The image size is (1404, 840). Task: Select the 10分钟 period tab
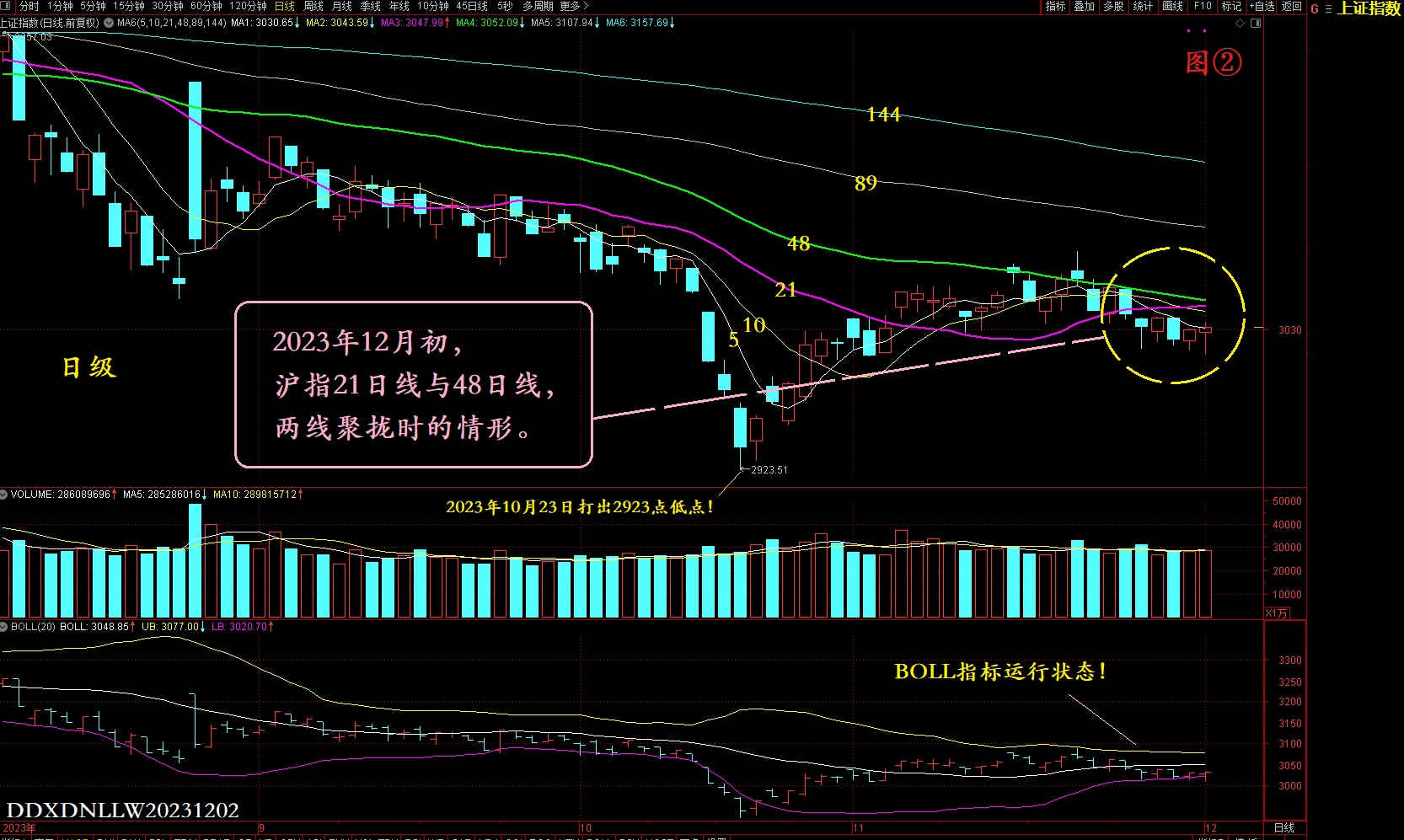(x=433, y=6)
